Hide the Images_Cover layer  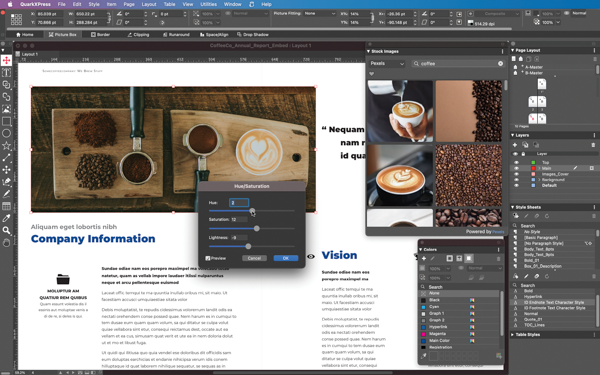pos(516,174)
